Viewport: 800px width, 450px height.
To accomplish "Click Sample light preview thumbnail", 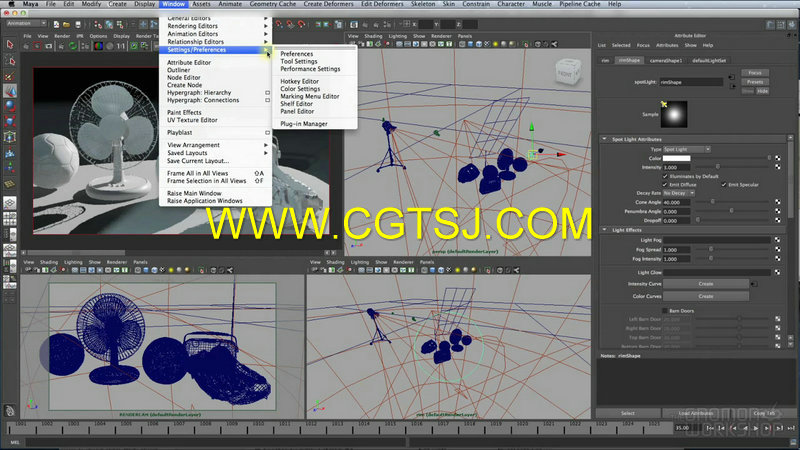I will click(674, 114).
